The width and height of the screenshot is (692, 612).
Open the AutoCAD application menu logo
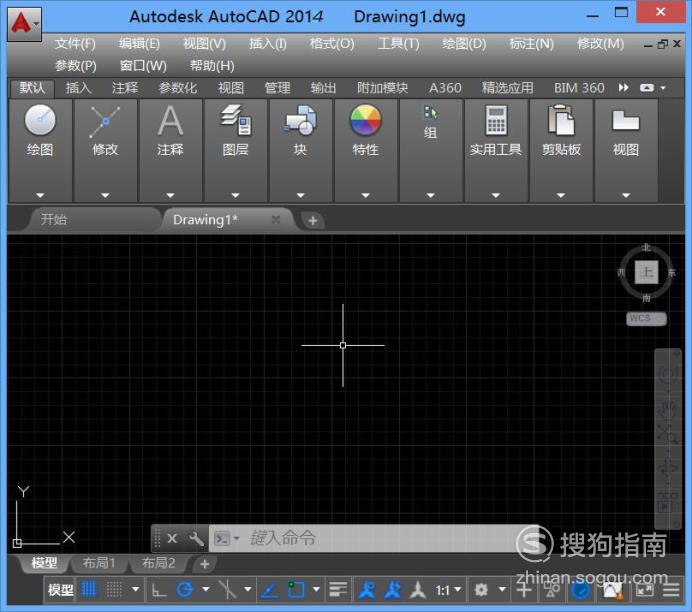click(x=24, y=23)
